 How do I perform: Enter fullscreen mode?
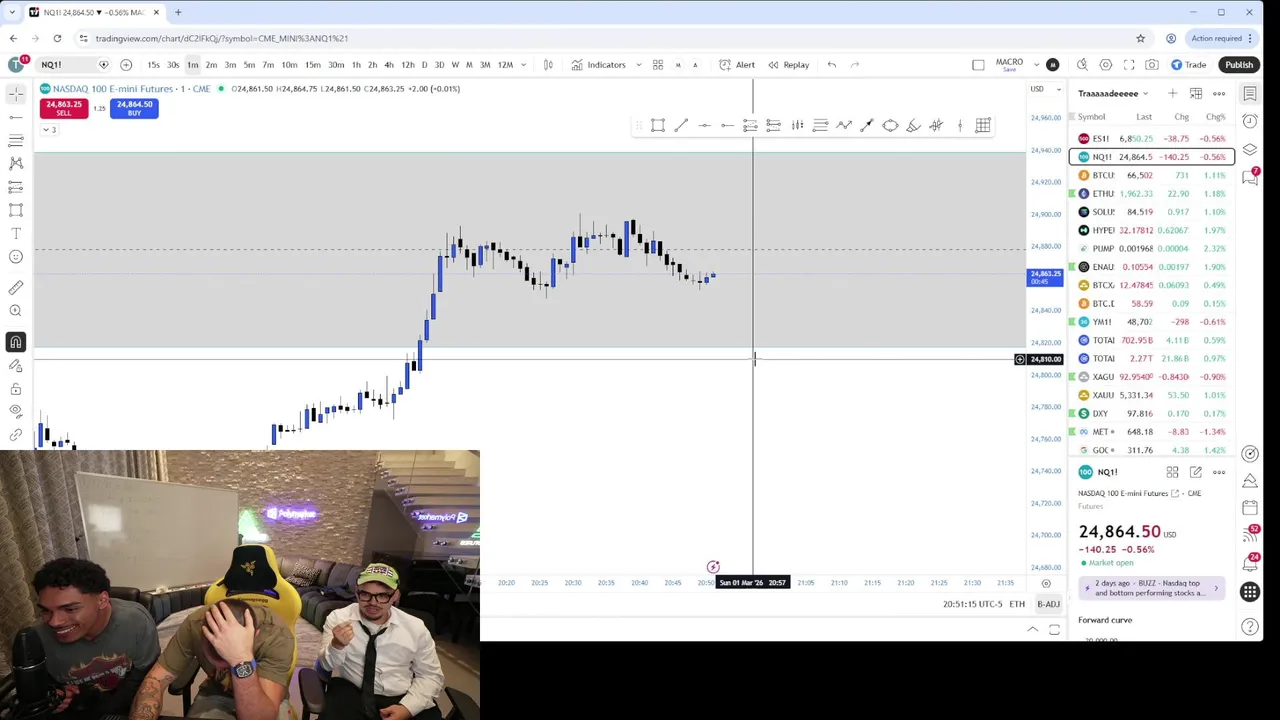point(1129,65)
